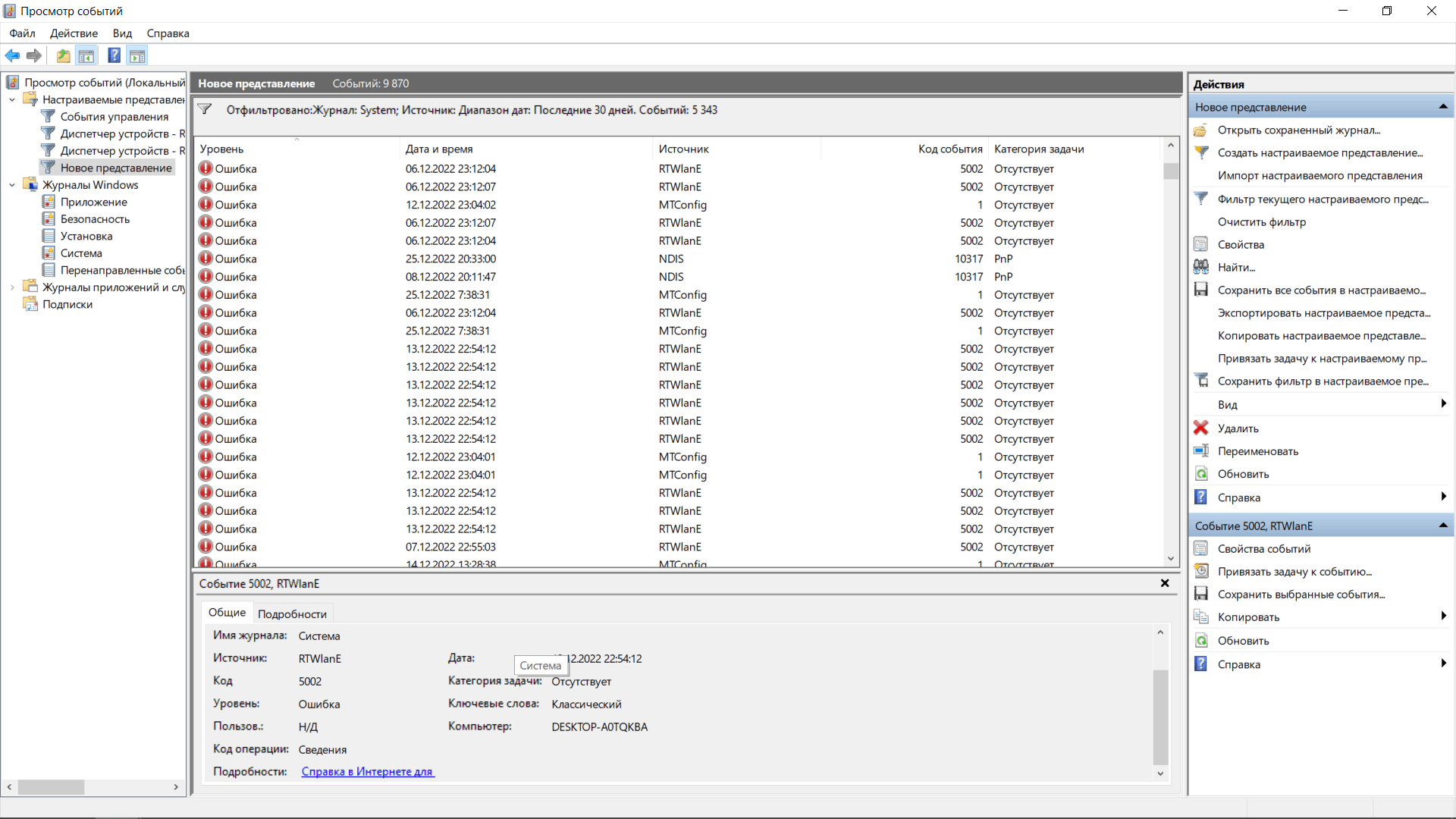Switch to the Общие tab
Screen dimensions: 1456x819
click(227, 613)
